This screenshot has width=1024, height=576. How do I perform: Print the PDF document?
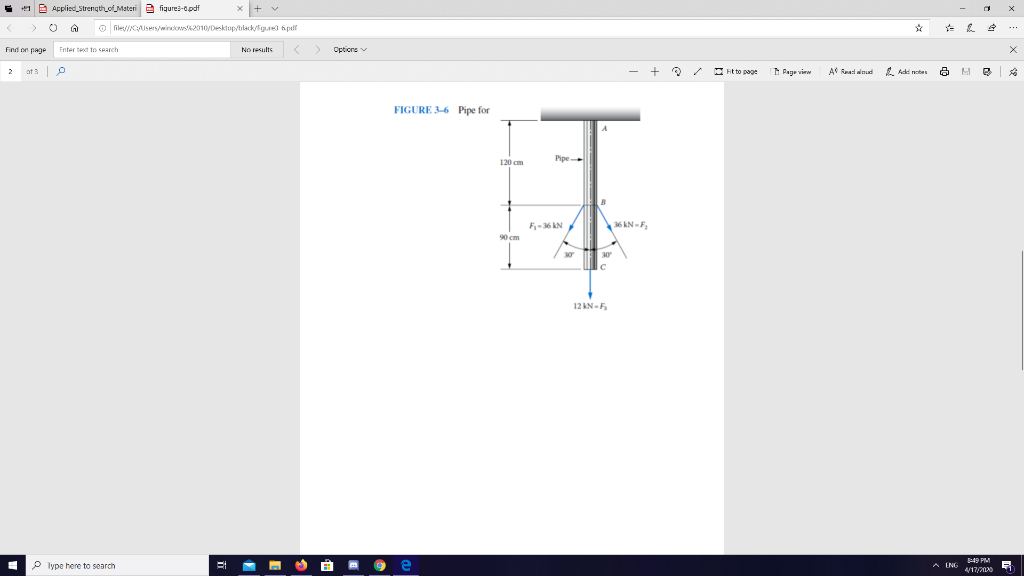pos(944,72)
